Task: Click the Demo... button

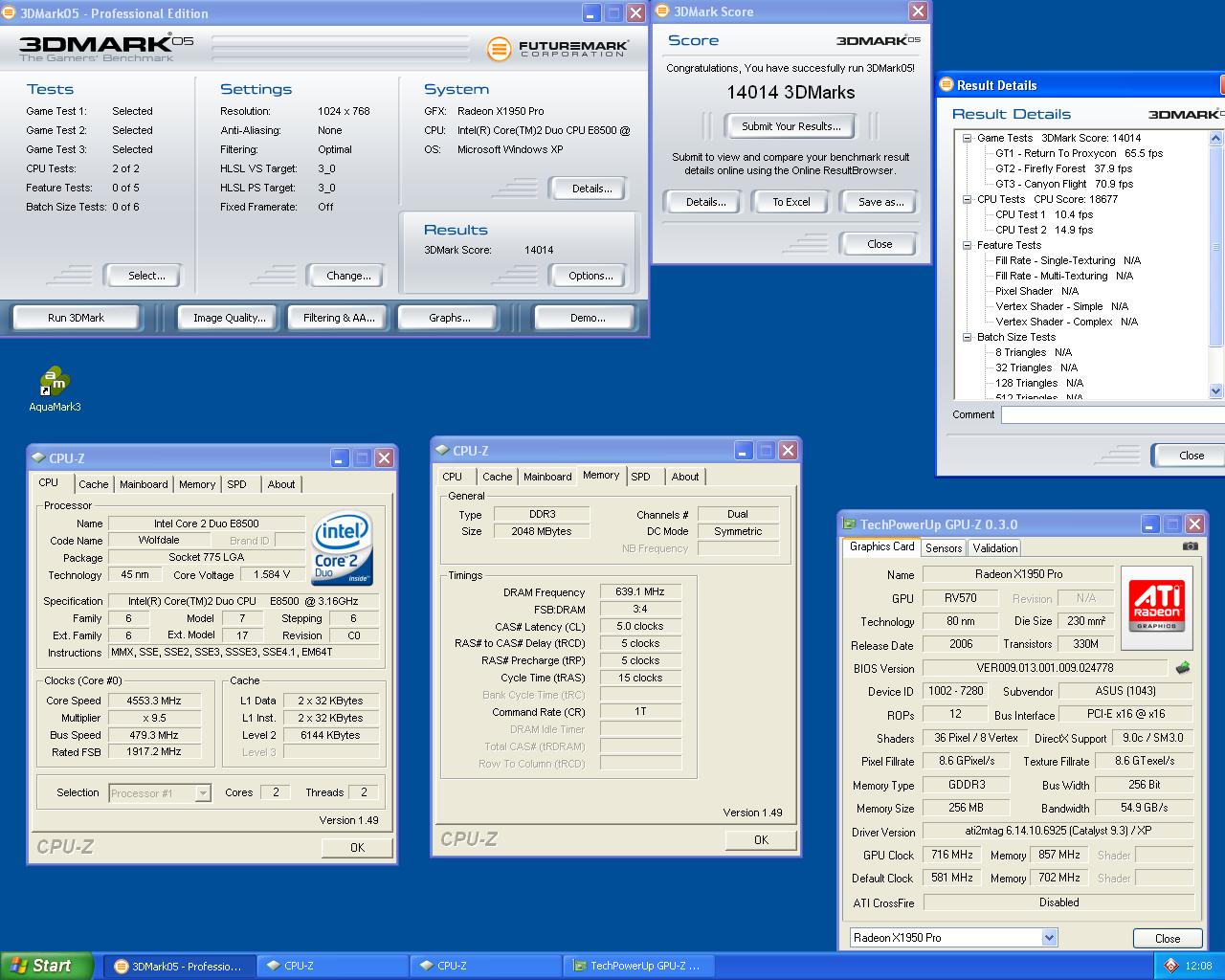Action: (588, 318)
